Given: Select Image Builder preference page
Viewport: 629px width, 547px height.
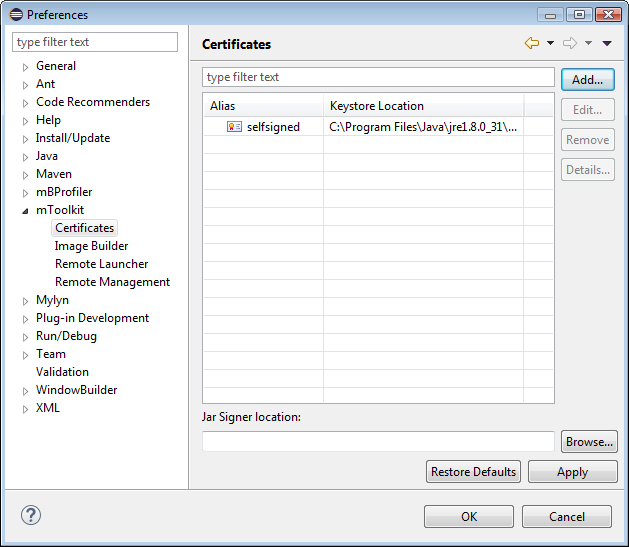Looking at the screenshot, I should [x=91, y=246].
